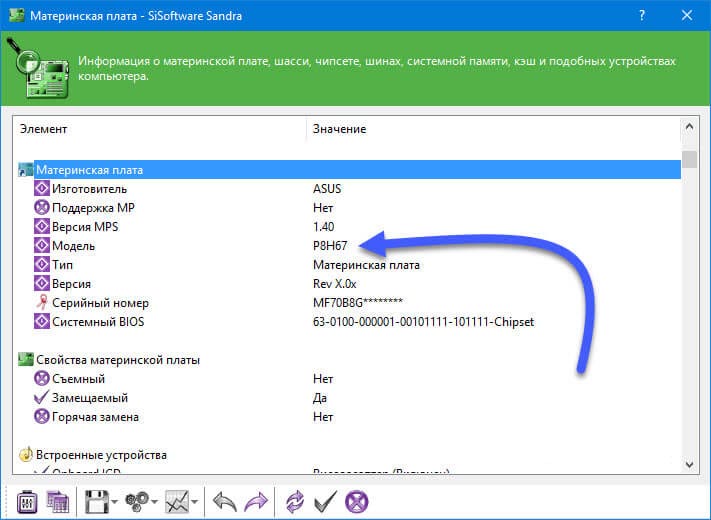Click the chart graph icon
The image size is (711, 520).
point(177,502)
